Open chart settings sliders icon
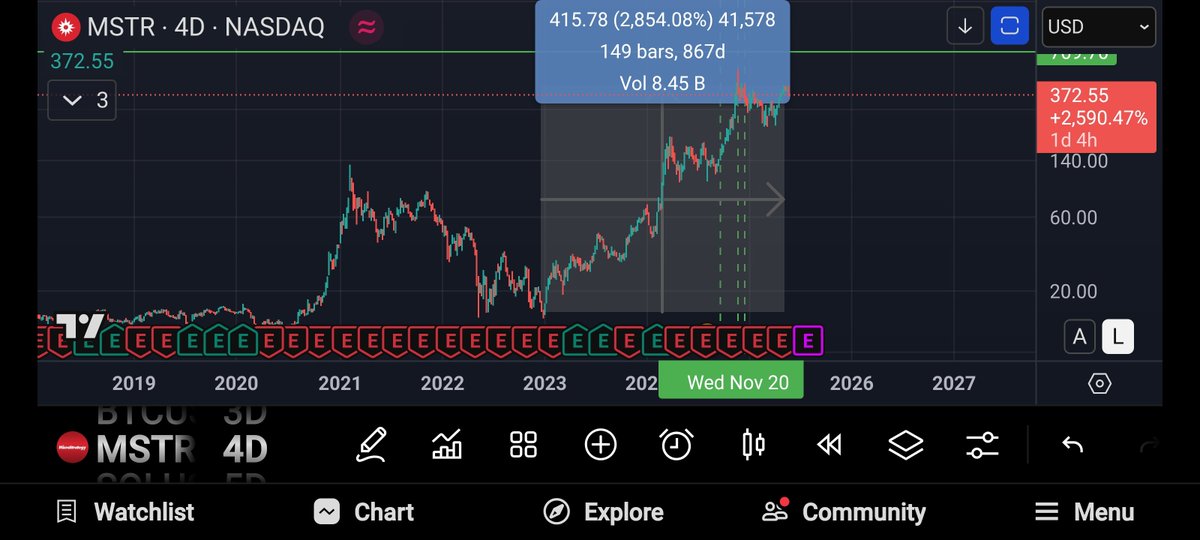Screen dimensions: 1200x540 982,445
